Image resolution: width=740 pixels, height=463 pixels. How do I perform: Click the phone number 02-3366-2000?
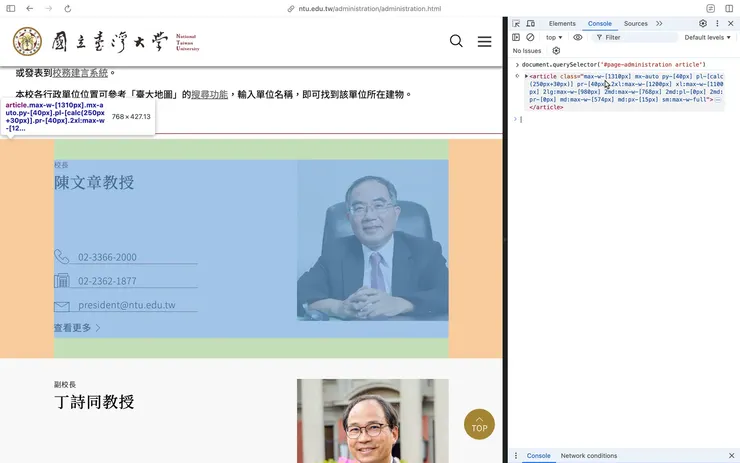point(107,257)
